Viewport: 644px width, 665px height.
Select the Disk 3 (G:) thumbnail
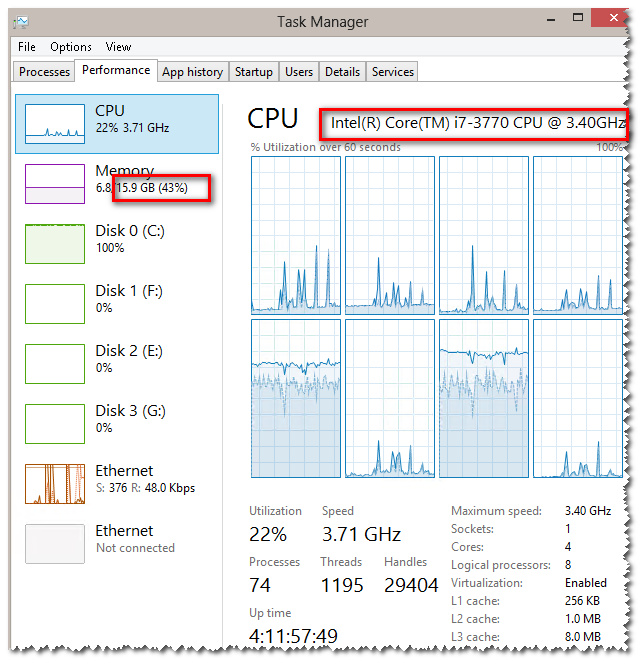(55, 424)
